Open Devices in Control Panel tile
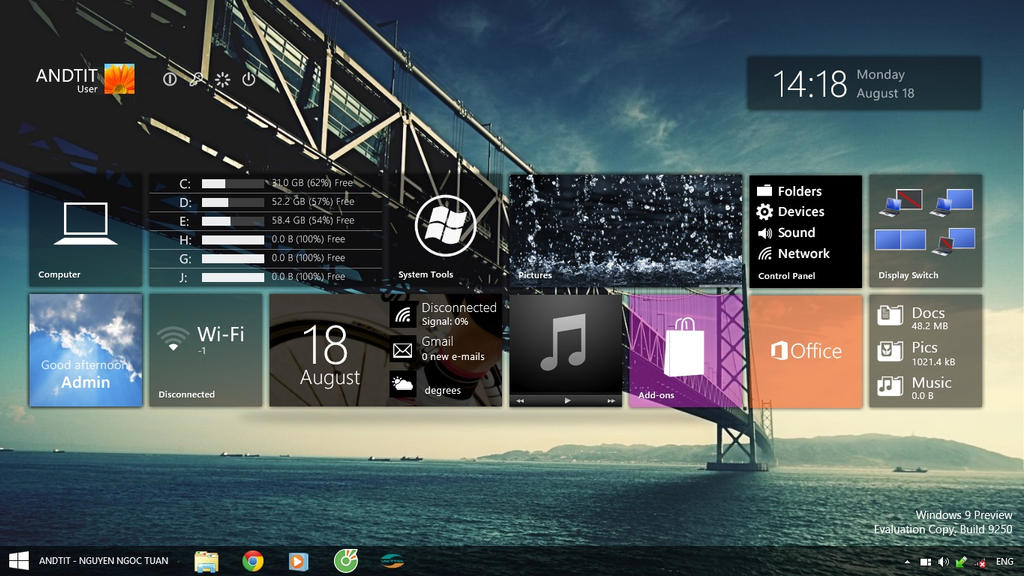 790,212
